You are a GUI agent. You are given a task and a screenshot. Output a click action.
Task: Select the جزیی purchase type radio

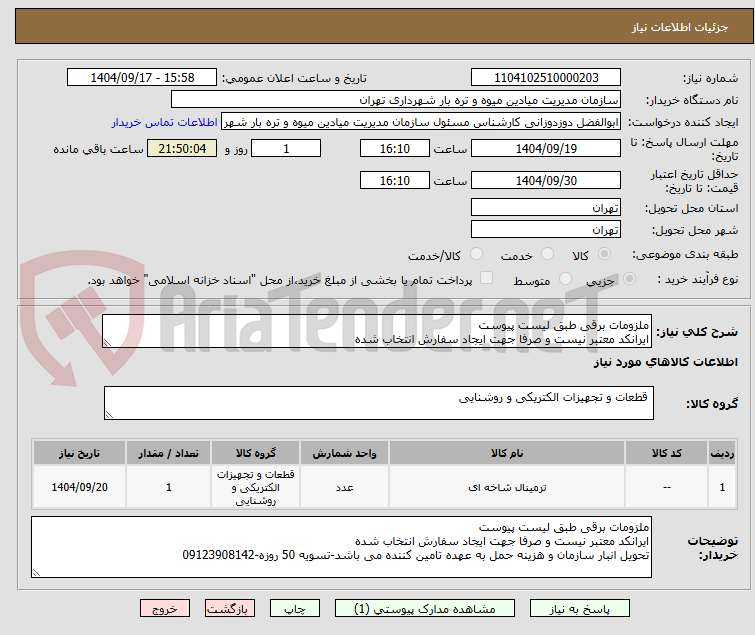pos(629,278)
